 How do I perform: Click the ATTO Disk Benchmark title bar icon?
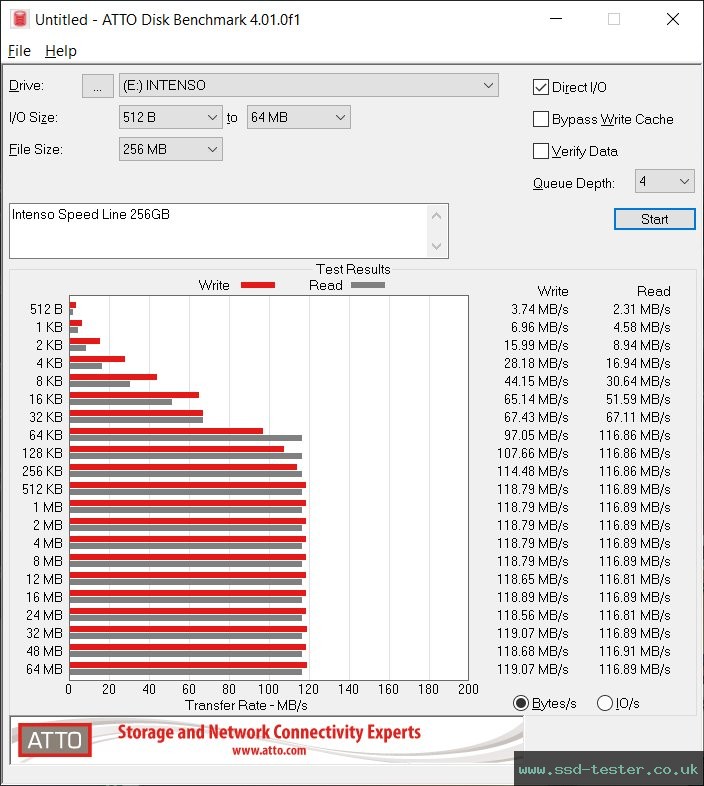(x=20, y=19)
